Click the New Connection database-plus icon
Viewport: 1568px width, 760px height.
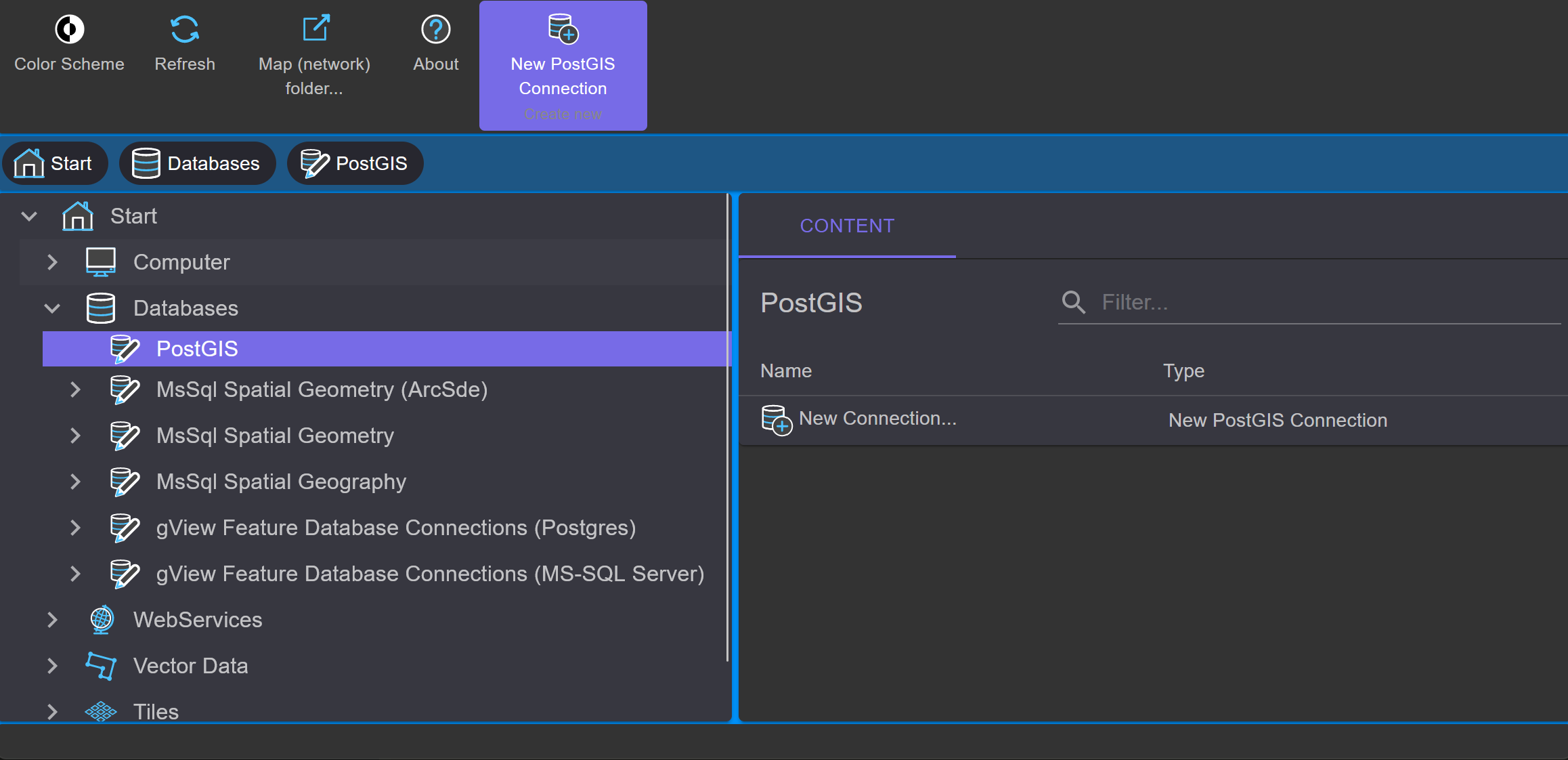(x=777, y=420)
